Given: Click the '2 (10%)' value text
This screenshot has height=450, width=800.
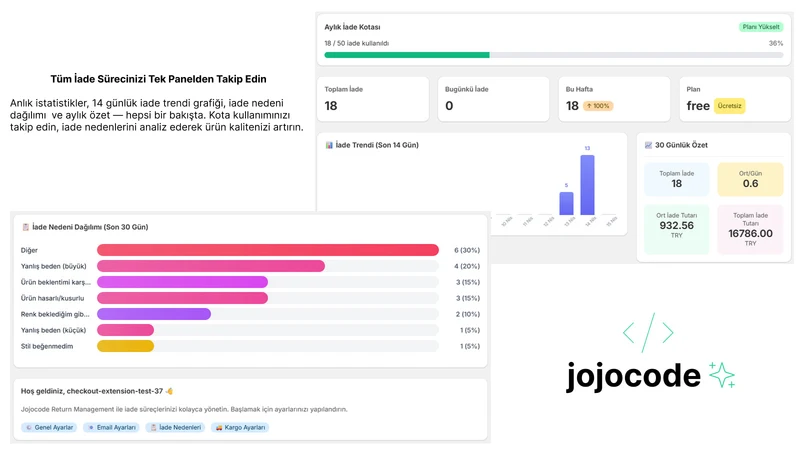Looking at the screenshot, I should coord(468,314).
